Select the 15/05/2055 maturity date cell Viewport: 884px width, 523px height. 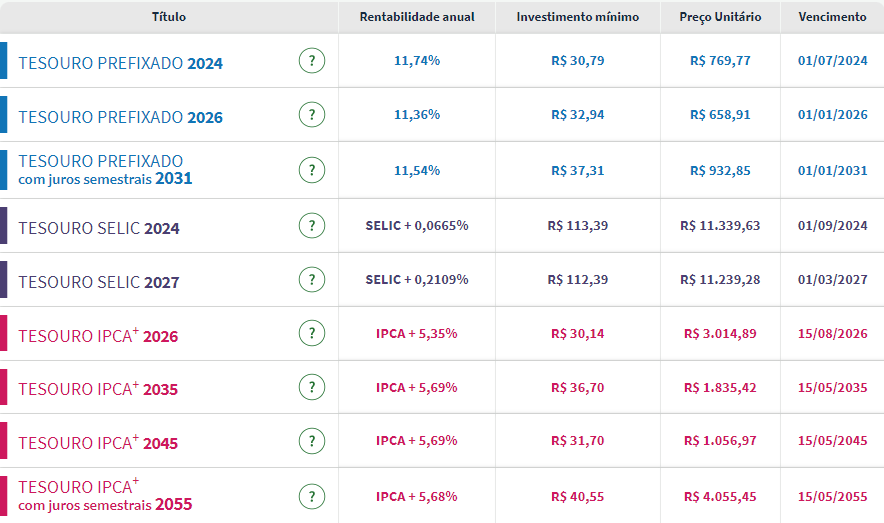[x=832, y=496]
